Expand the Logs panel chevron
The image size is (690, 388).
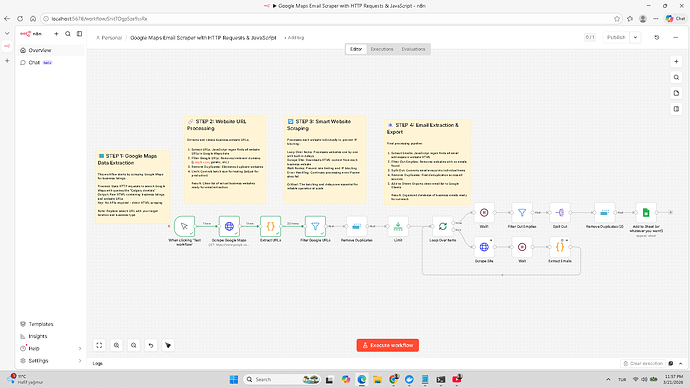coord(680,363)
